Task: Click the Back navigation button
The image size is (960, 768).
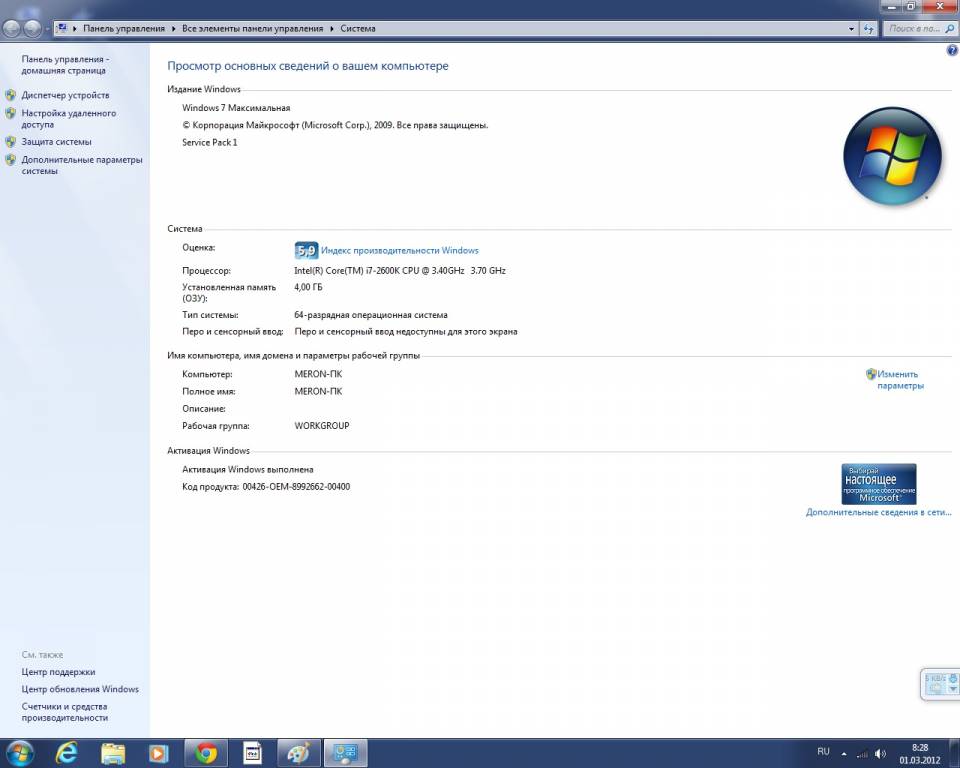Action: point(12,28)
